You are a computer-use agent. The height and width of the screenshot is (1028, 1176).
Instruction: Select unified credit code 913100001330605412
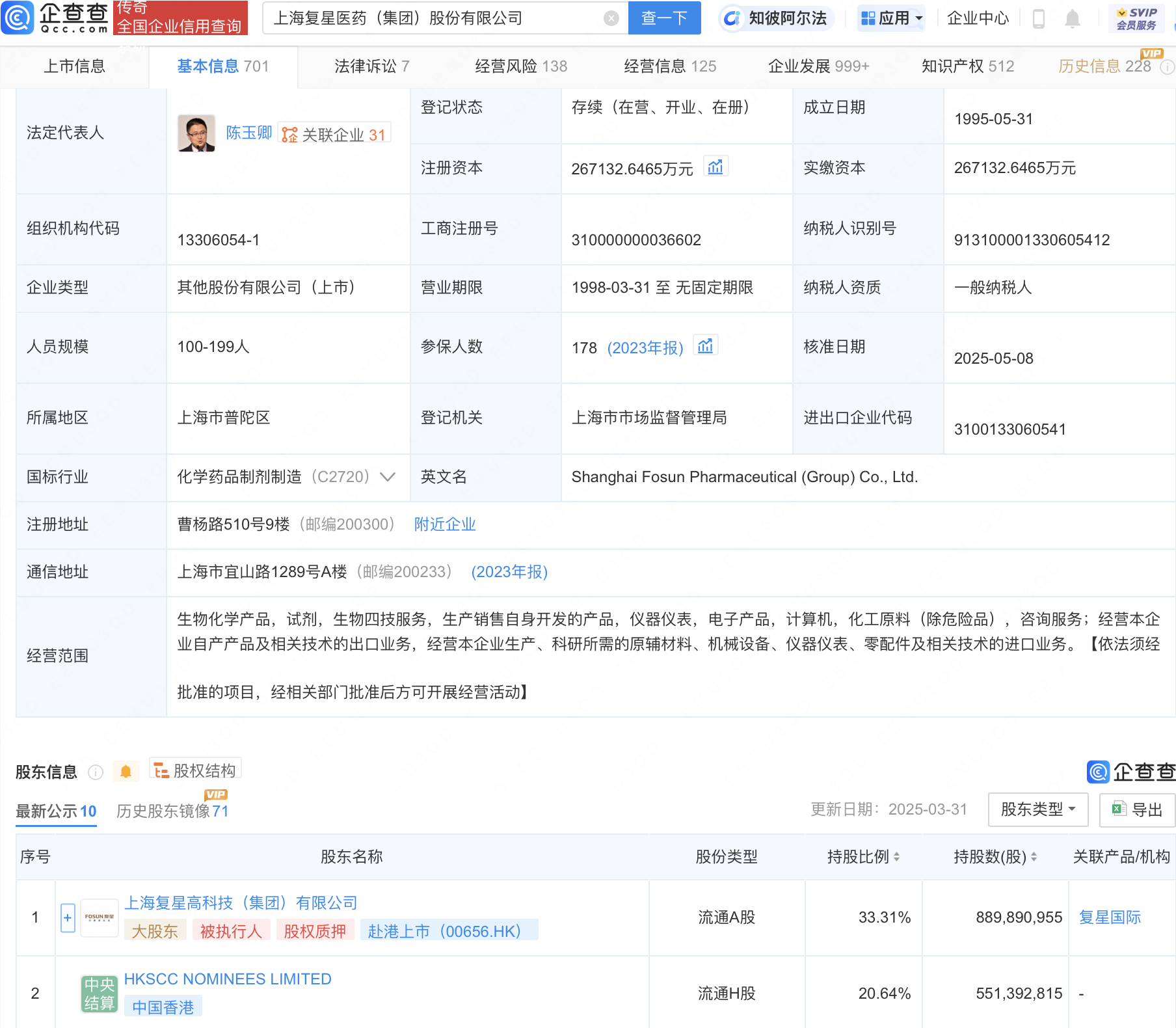pos(1032,240)
